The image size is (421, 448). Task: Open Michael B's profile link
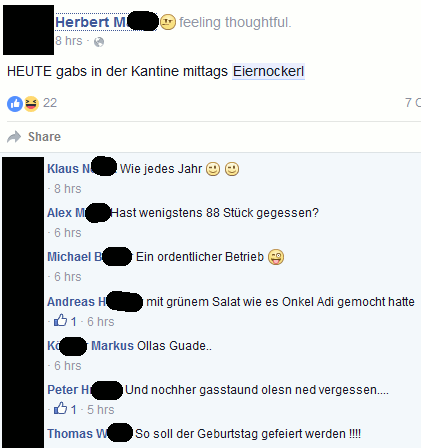[x=89, y=257]
